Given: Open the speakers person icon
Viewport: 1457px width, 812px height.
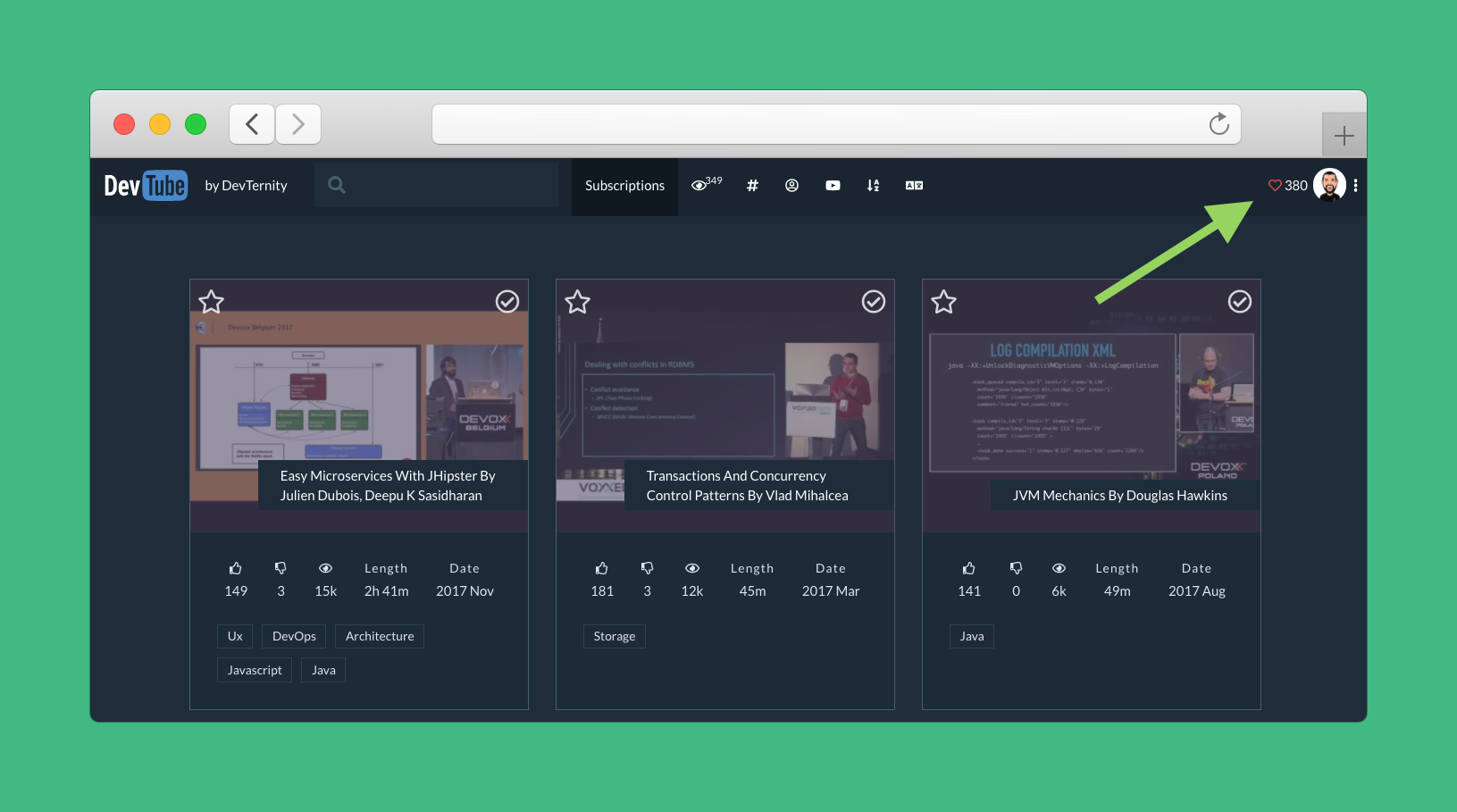Looking at the screenshot, I should [791, 185].
